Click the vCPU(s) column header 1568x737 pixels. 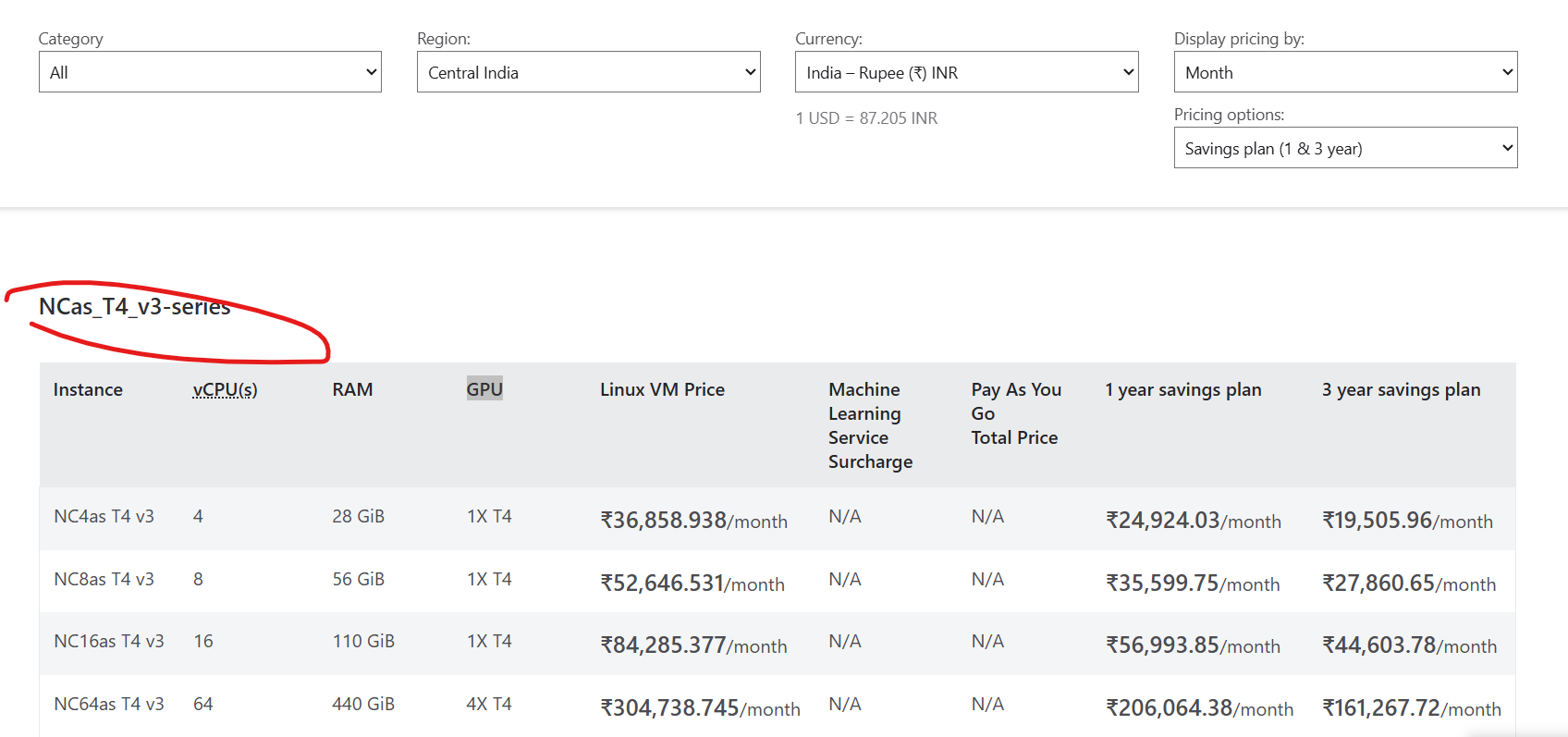(225, 389)
